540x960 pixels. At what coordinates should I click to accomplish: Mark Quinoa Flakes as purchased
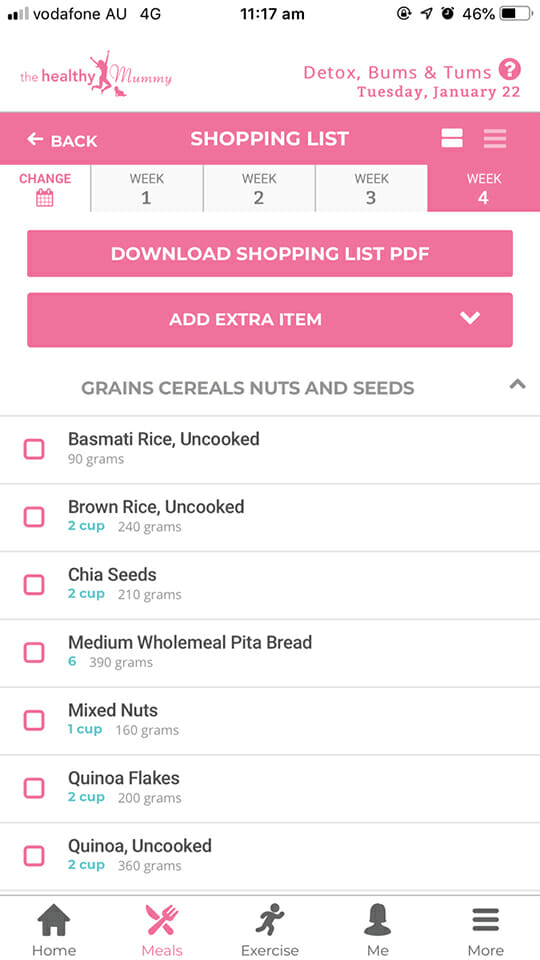pyautogui.click(x=34, y=788)
